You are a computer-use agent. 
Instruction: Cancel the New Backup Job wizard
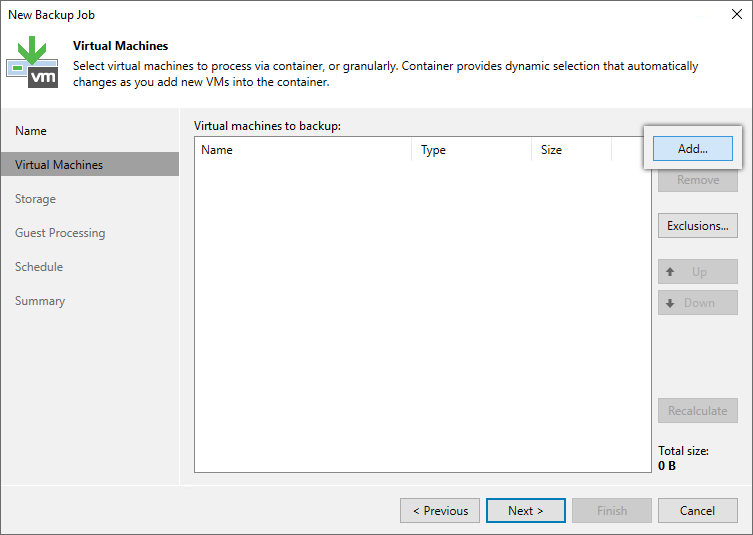tap(698, 511)
